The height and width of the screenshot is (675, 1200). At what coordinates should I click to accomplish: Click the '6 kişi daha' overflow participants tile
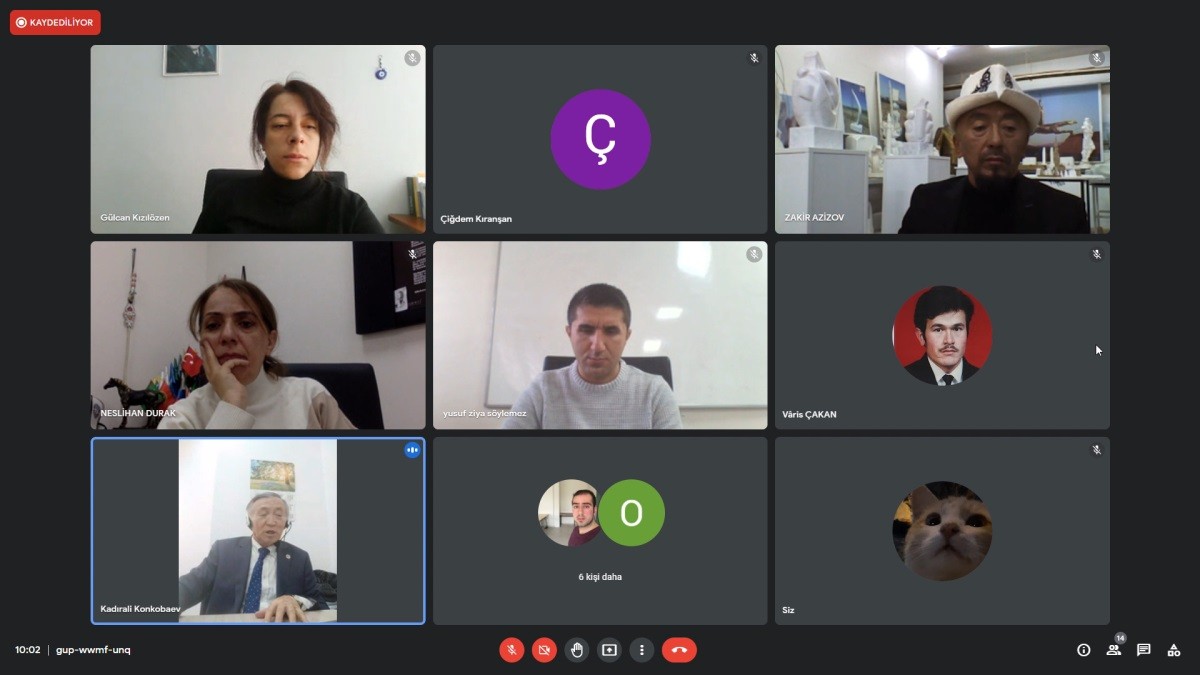(x=600, y=531)
